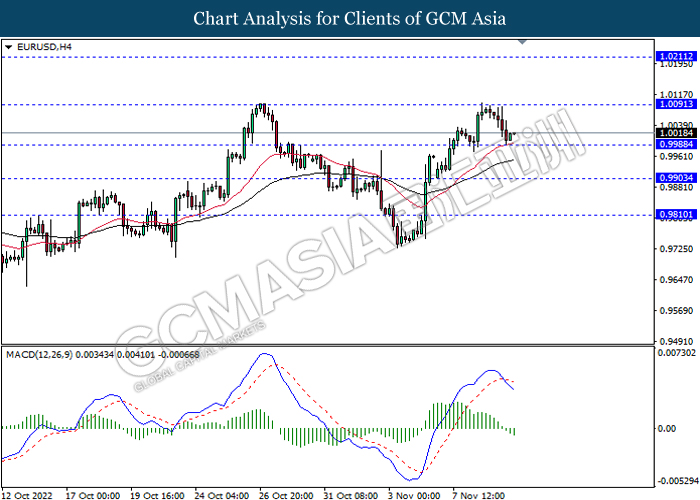Click the 12 Oct 2022 date label
This screenshot has height=500, width=700.
pos(26,495)
